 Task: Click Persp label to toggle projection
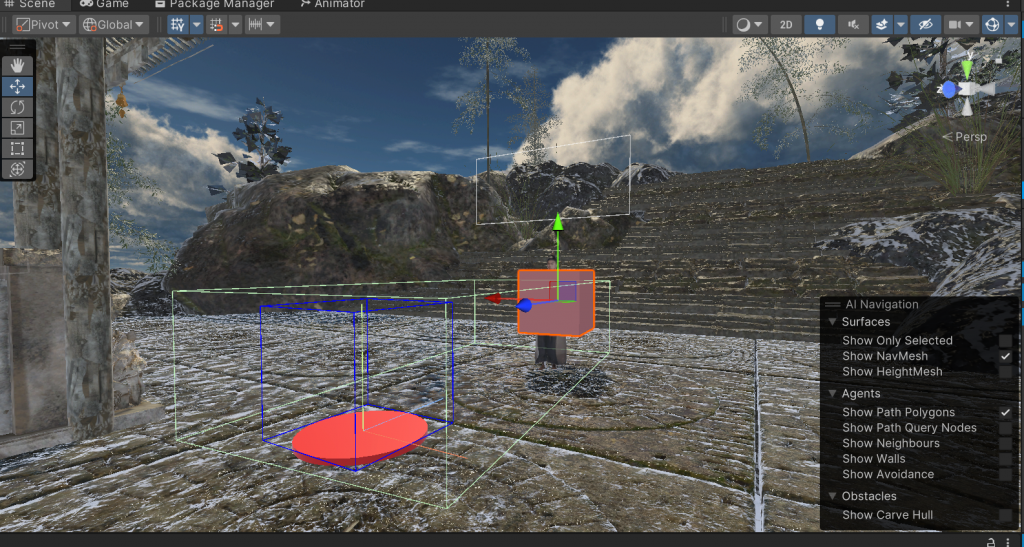point(964,137)
